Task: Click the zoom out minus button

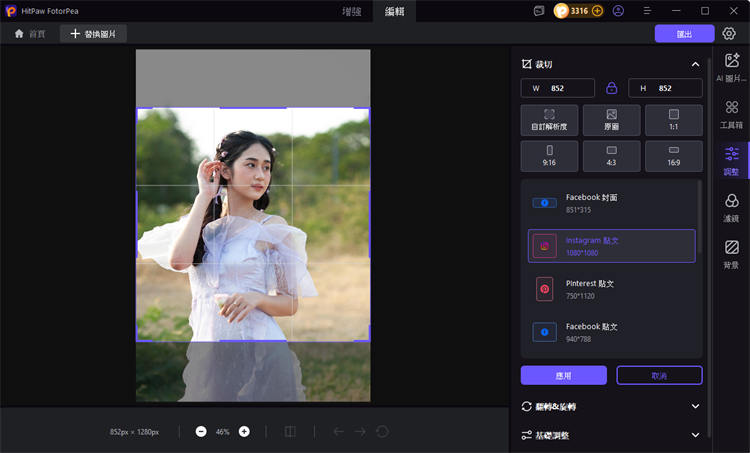Action: [201, 431]
